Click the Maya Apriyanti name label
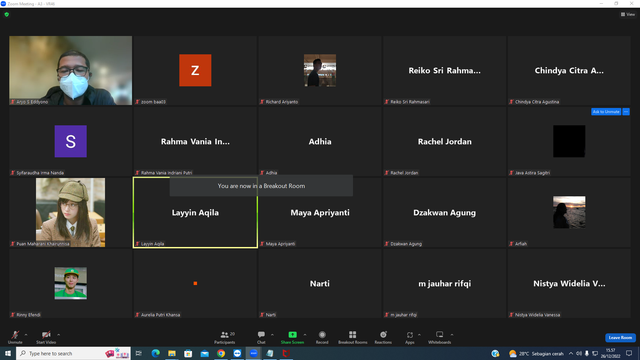Screen dimensions: 640x360 pos(320,213)
